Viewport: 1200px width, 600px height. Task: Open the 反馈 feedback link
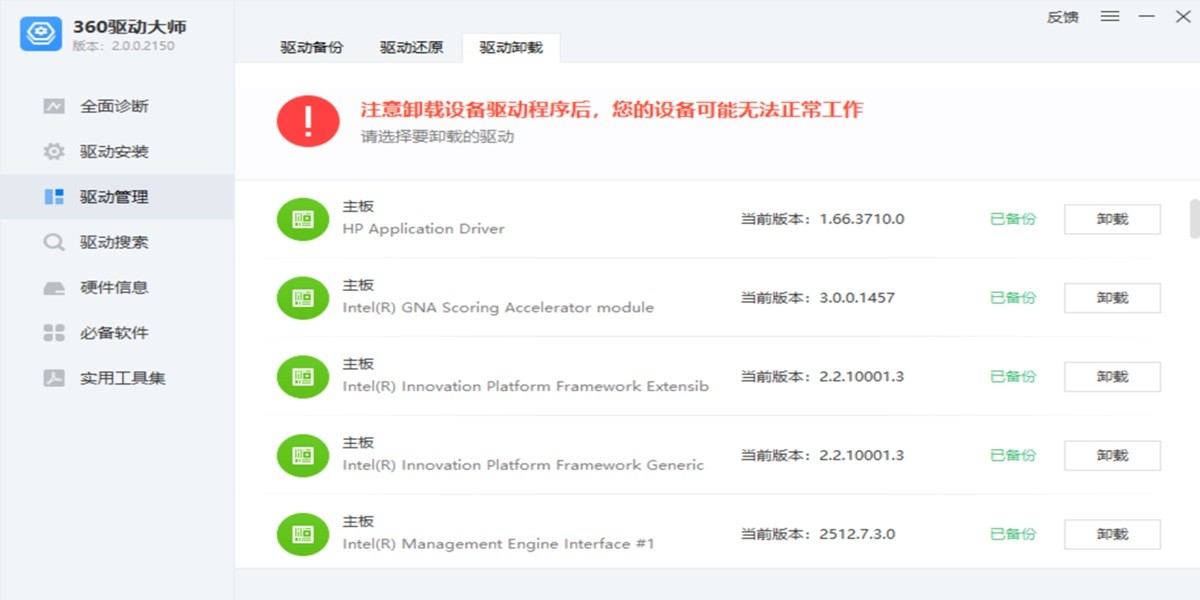(1062, 17)
